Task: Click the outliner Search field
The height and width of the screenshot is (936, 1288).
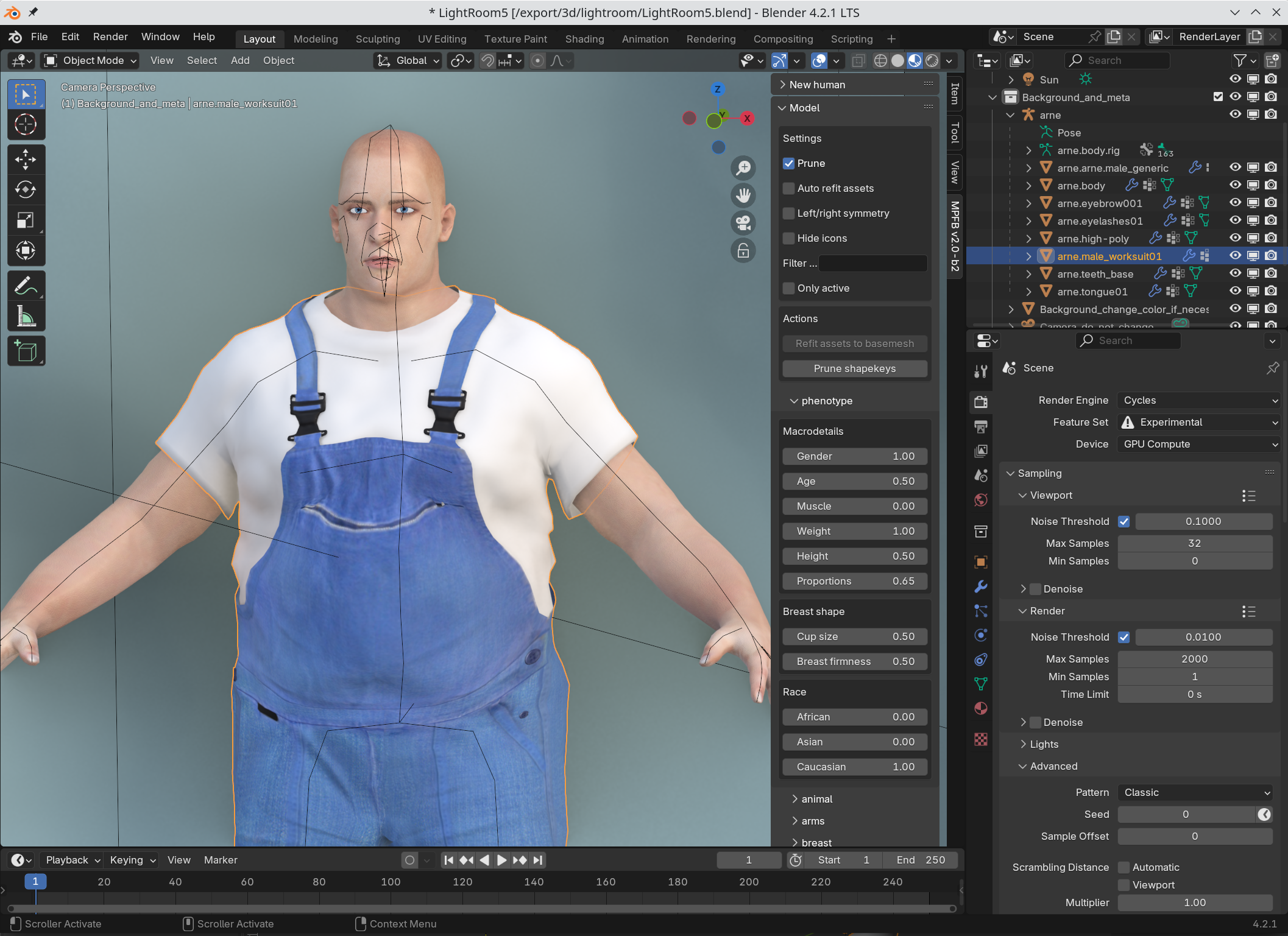Action: [1117, 60]
